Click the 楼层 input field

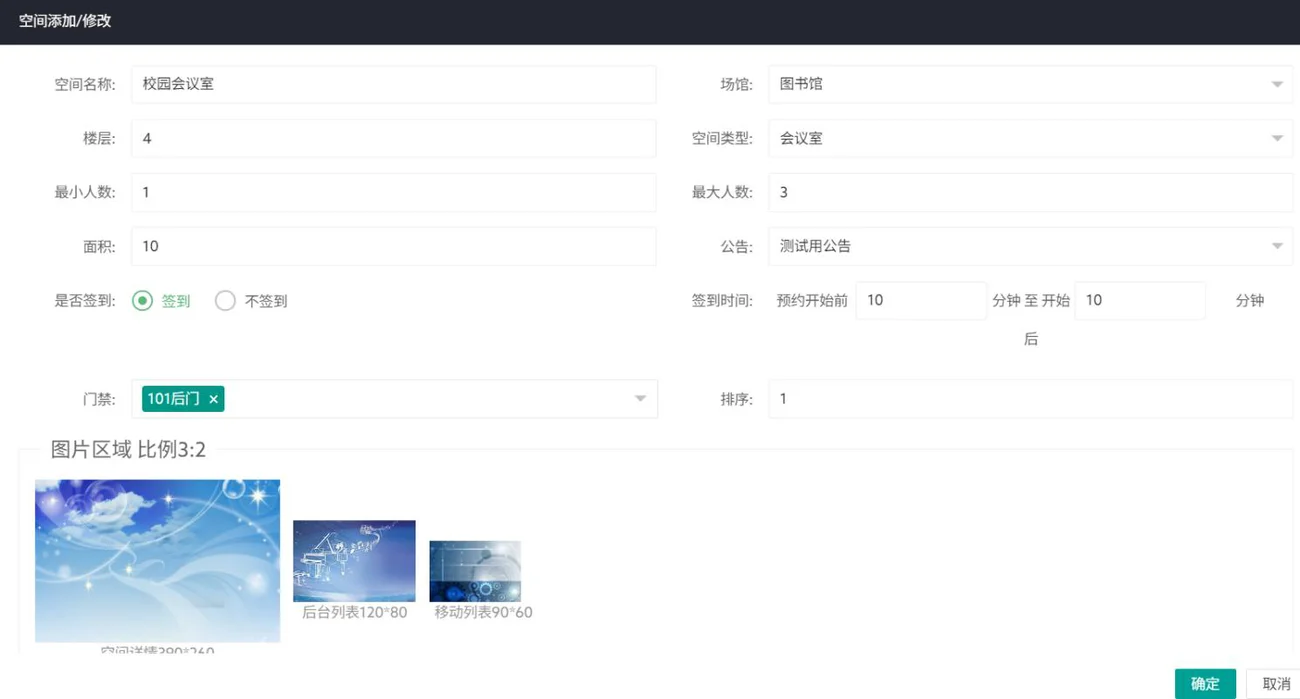(x=394, y=138)
